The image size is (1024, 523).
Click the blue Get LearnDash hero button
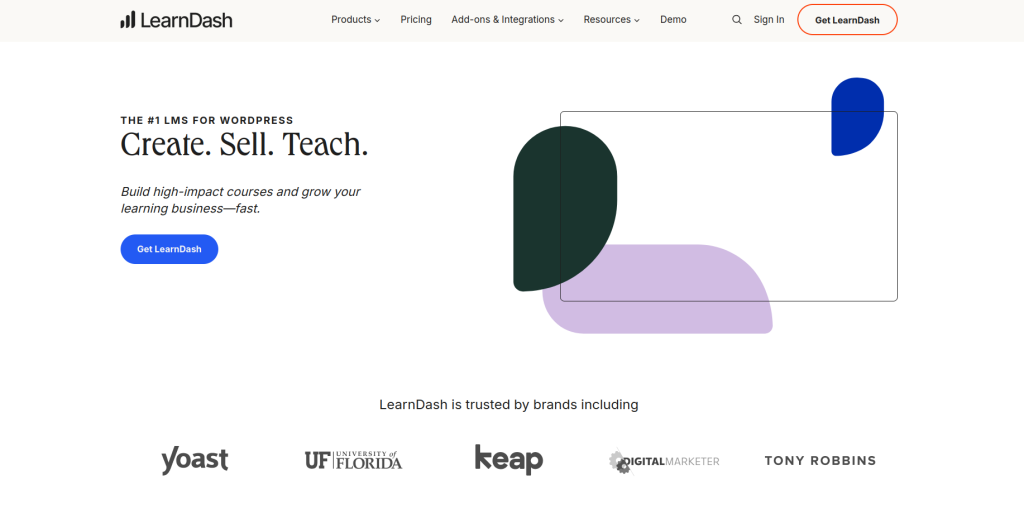169,249
